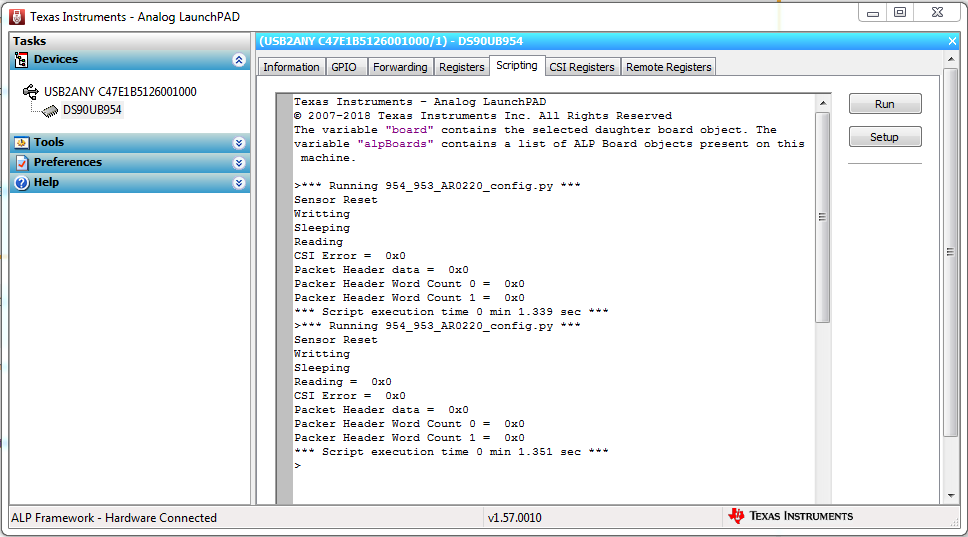The height and width of the screenshot is (537, 968).
Task: Expand the Preferences section chevron
Action: (239, 163)
